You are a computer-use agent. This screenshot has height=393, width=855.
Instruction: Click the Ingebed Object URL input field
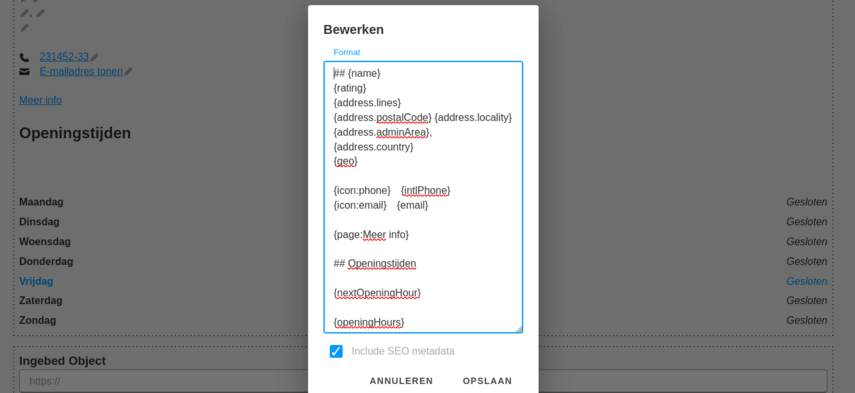point(423,381)
